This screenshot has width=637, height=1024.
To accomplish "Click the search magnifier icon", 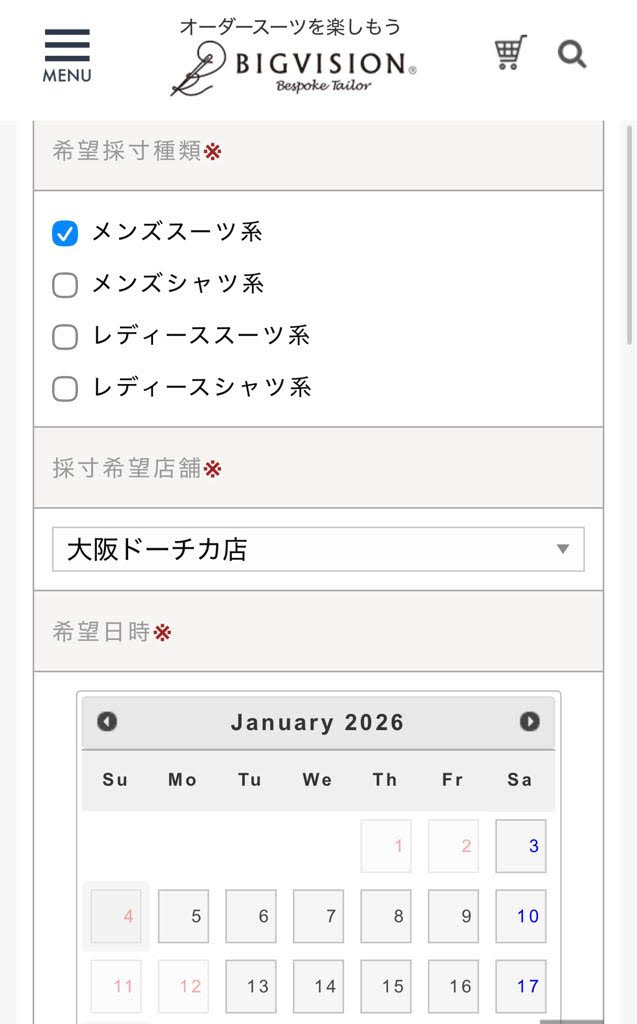I will (572, 54).
